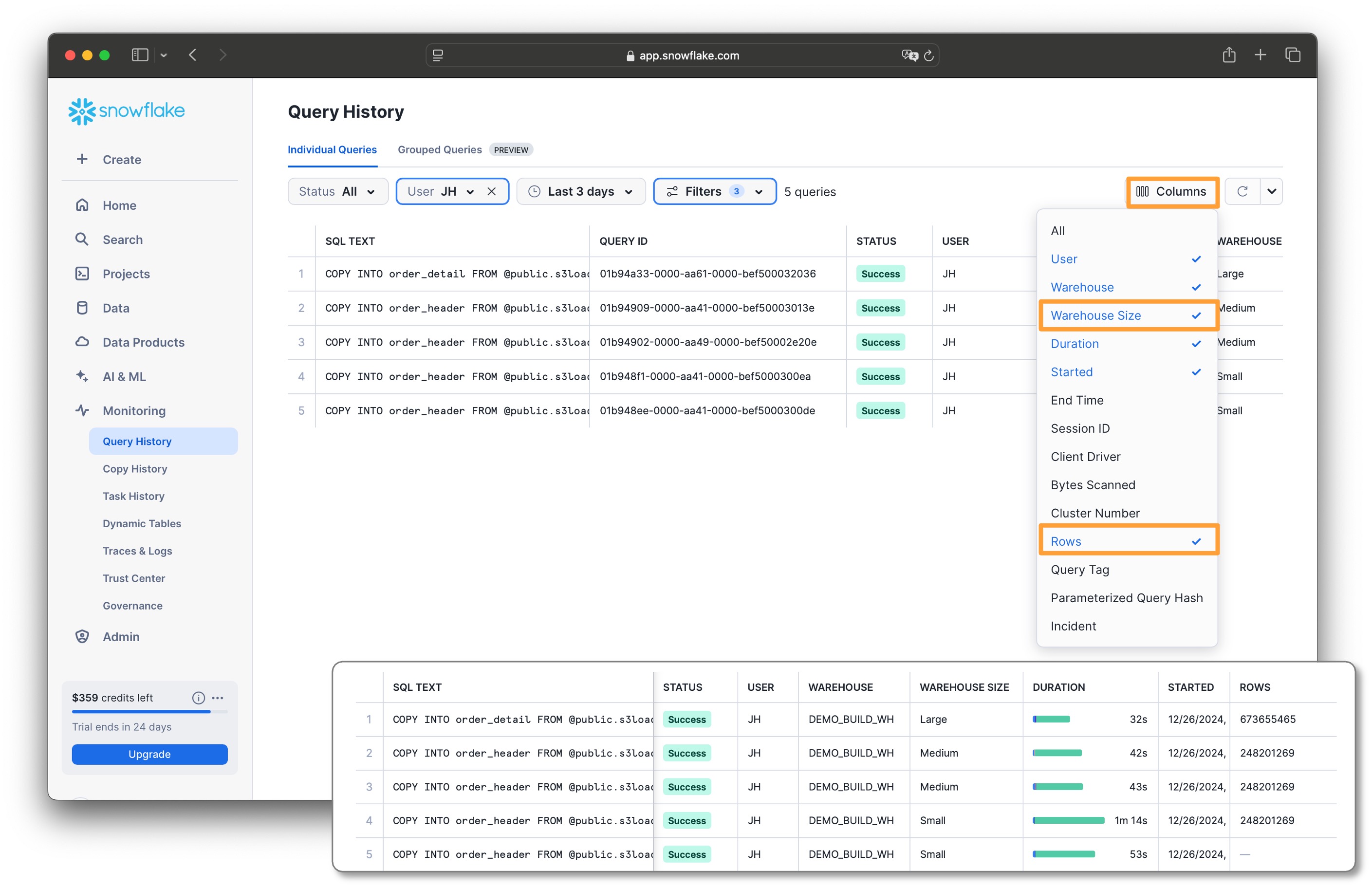The width and height of the screenshot is (1372, 888).
Task: Click the Data Products cloud icon
Action: tap(82, 342)
